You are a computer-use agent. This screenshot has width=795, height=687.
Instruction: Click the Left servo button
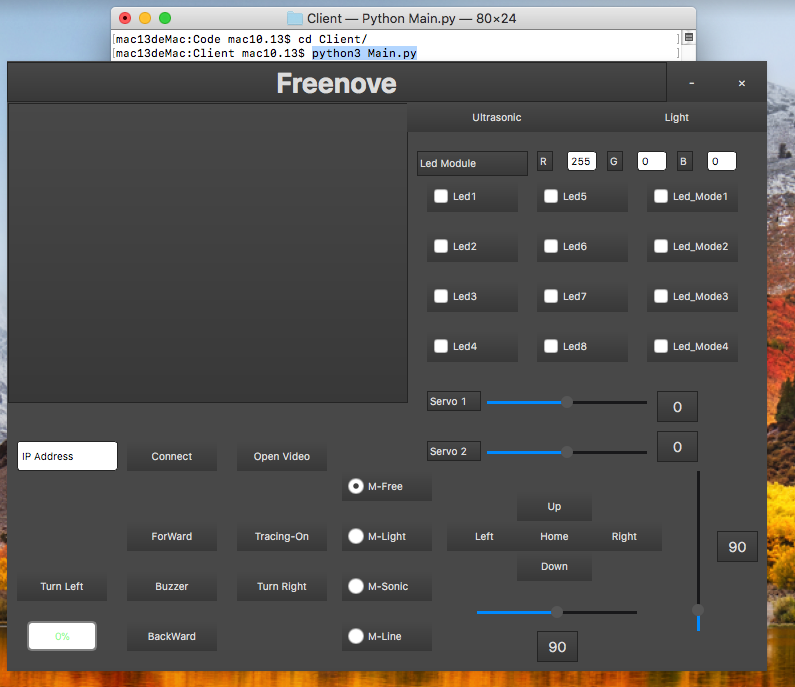484,536
